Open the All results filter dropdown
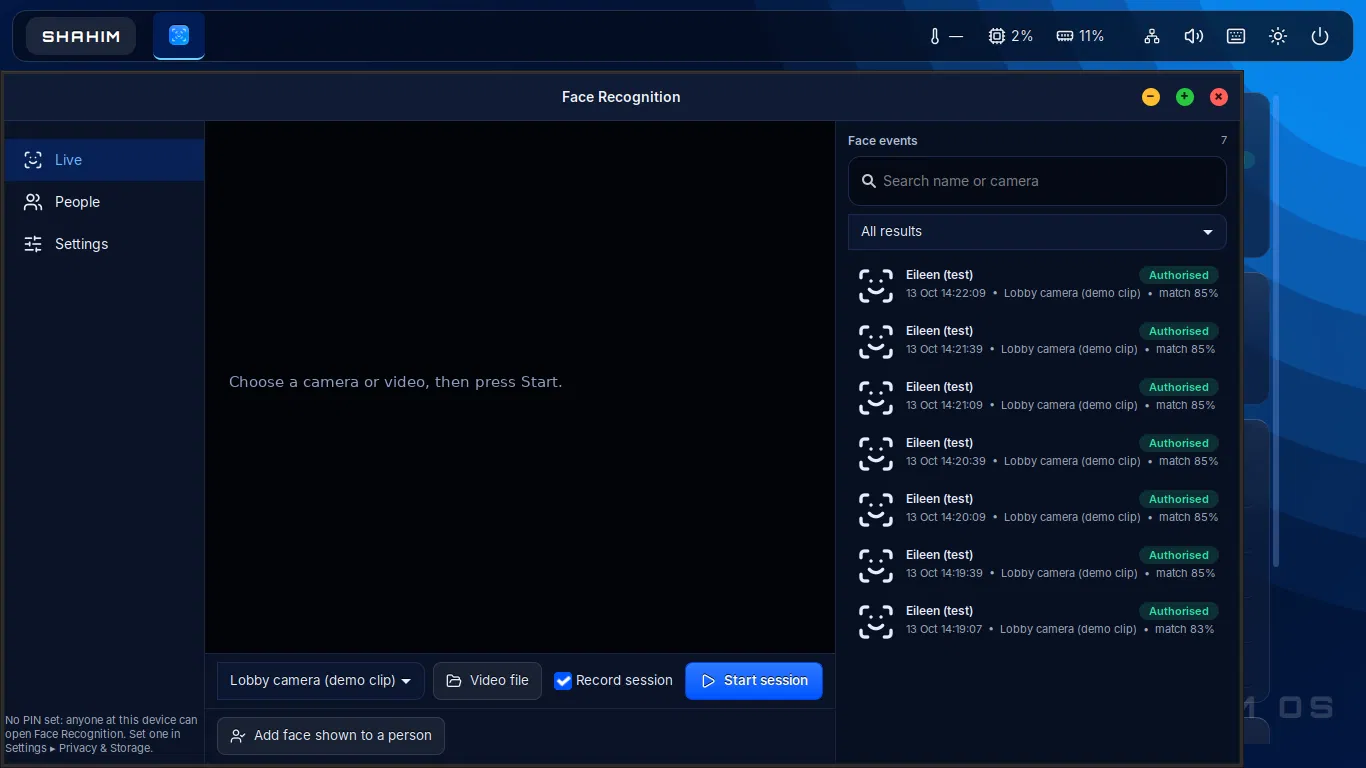The height and width of the screenshot is (768, 1366). click(x=1037, y=231)
